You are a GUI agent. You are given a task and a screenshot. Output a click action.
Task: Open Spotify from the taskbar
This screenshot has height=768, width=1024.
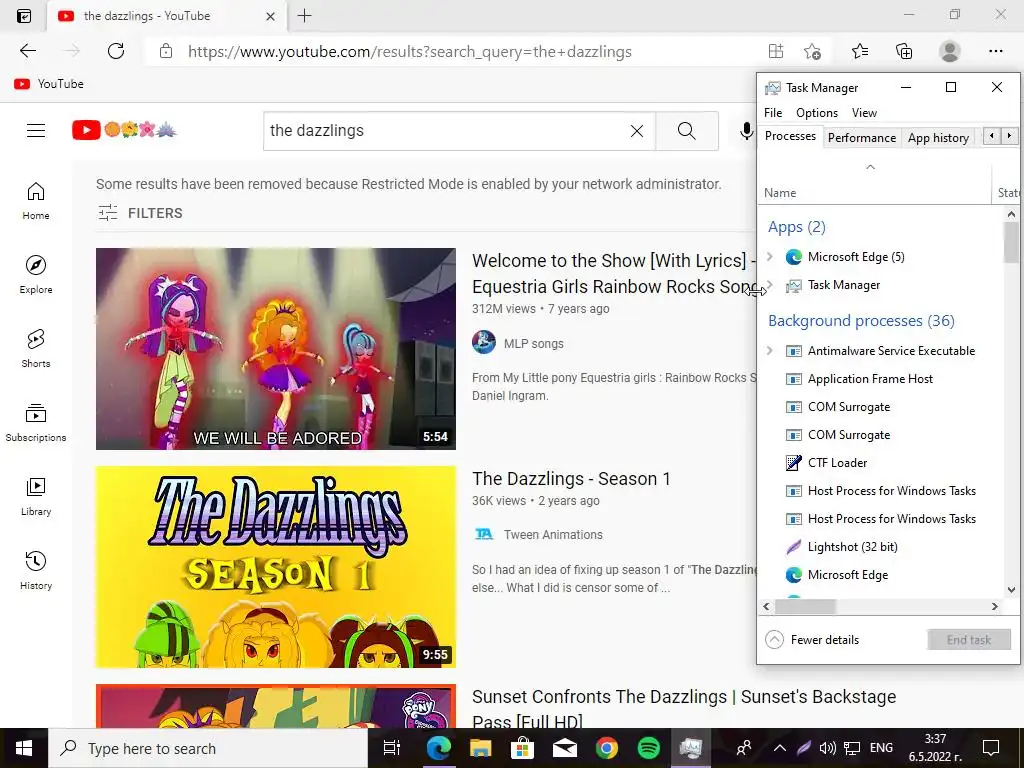click(648, 748)
